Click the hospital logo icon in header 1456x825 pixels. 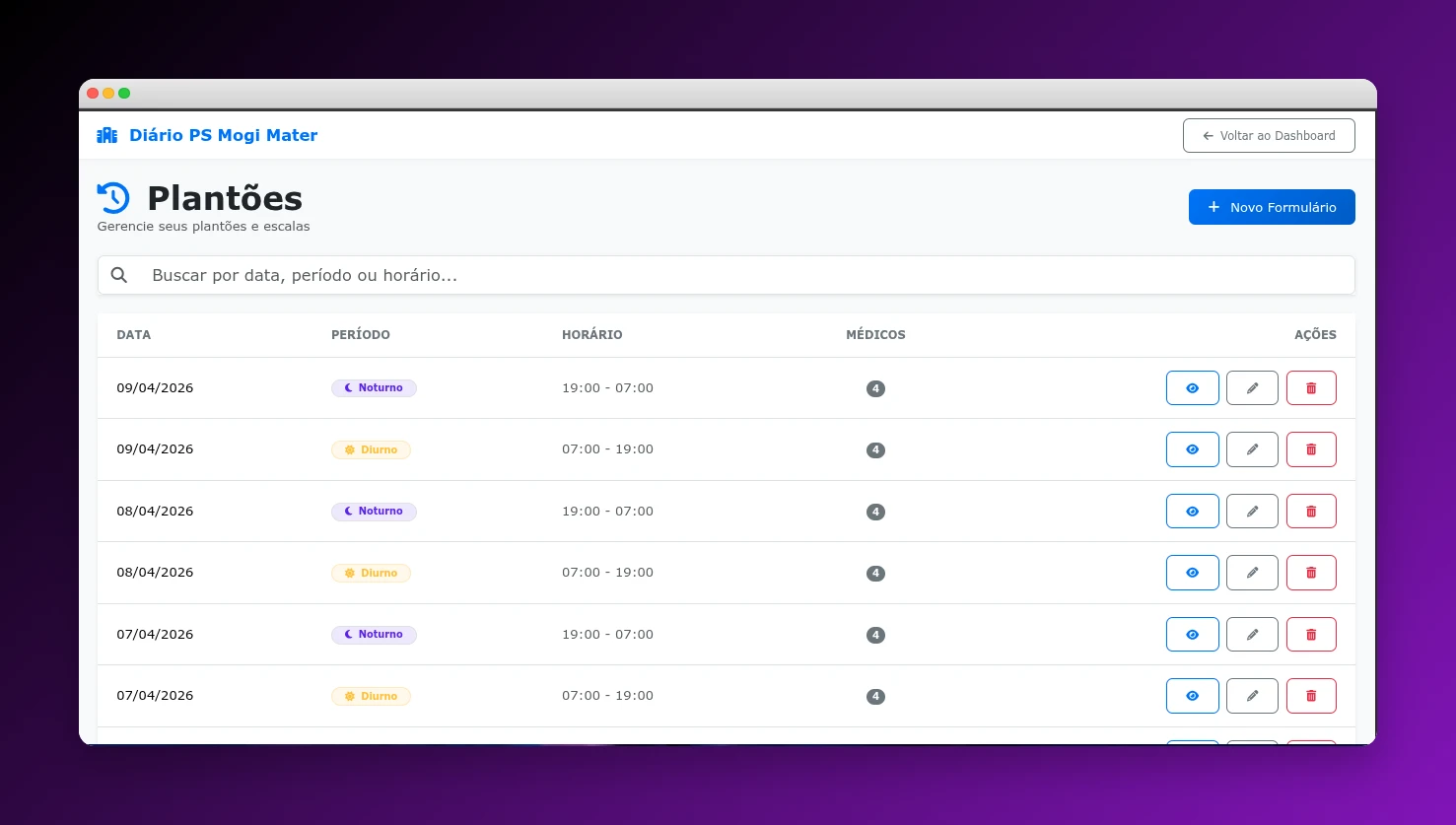107,135
